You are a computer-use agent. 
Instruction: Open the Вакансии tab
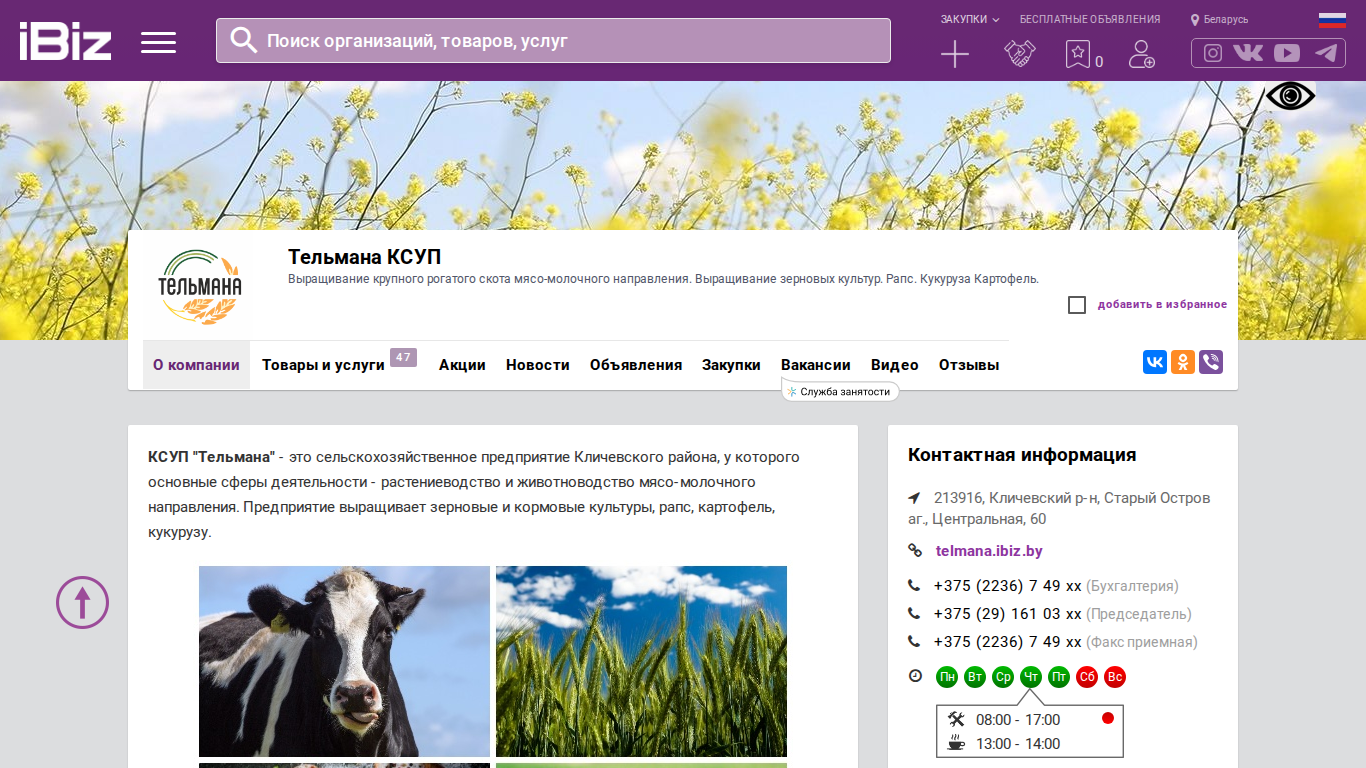[816, 365]
